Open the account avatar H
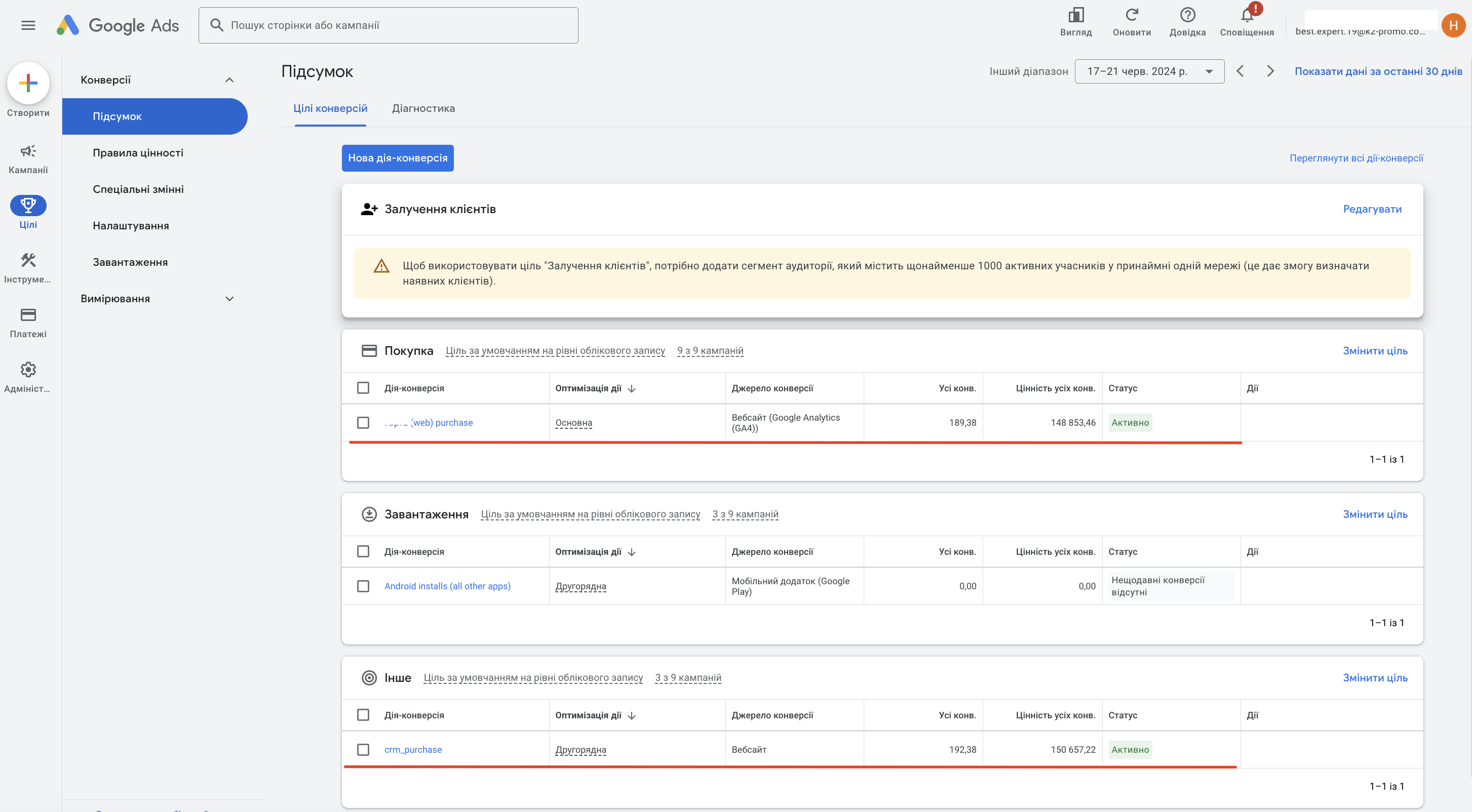 point(1453,25)
